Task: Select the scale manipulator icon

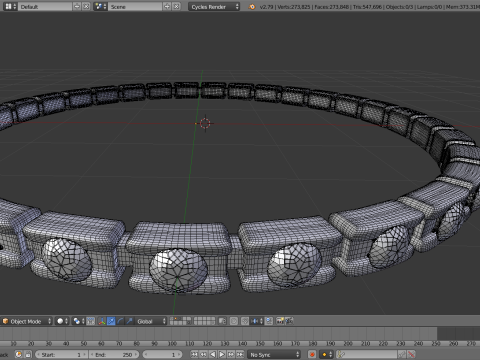Action: tap(129, 321)
